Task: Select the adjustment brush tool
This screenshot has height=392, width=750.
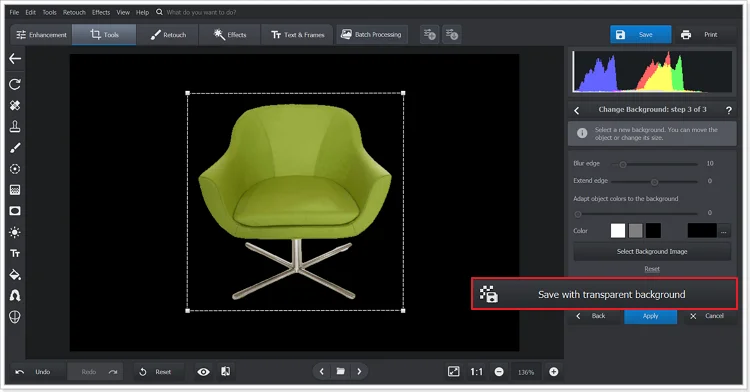Action: pyautogui.click(x=15, y=148)
